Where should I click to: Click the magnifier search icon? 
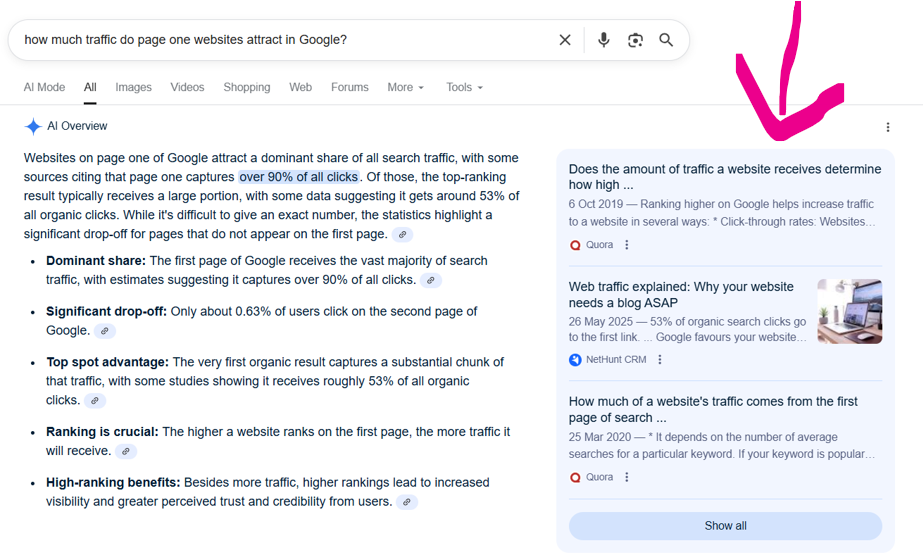pos(666,40)
